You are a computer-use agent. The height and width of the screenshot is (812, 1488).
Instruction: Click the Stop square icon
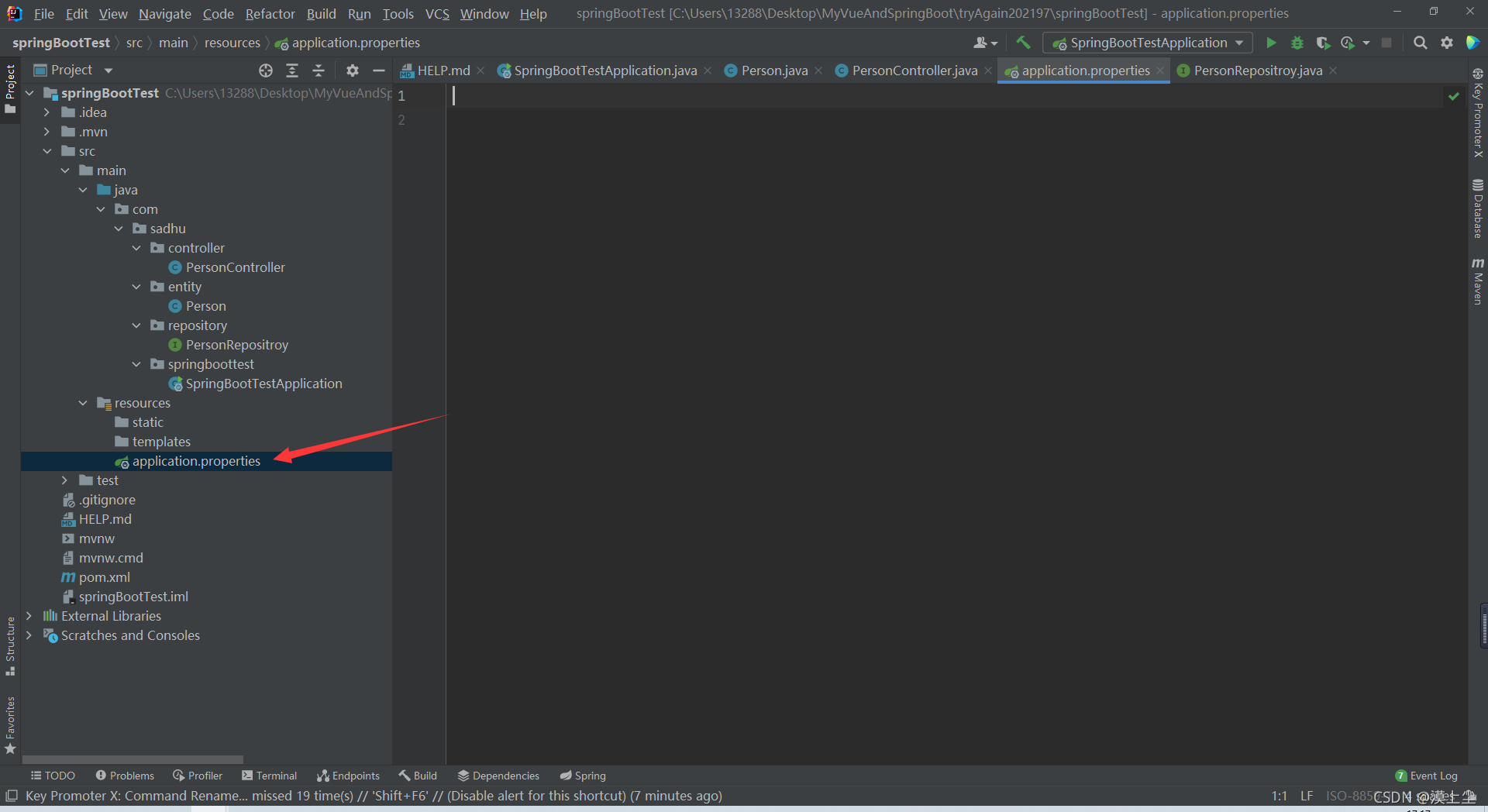(x=1386, y=43)
